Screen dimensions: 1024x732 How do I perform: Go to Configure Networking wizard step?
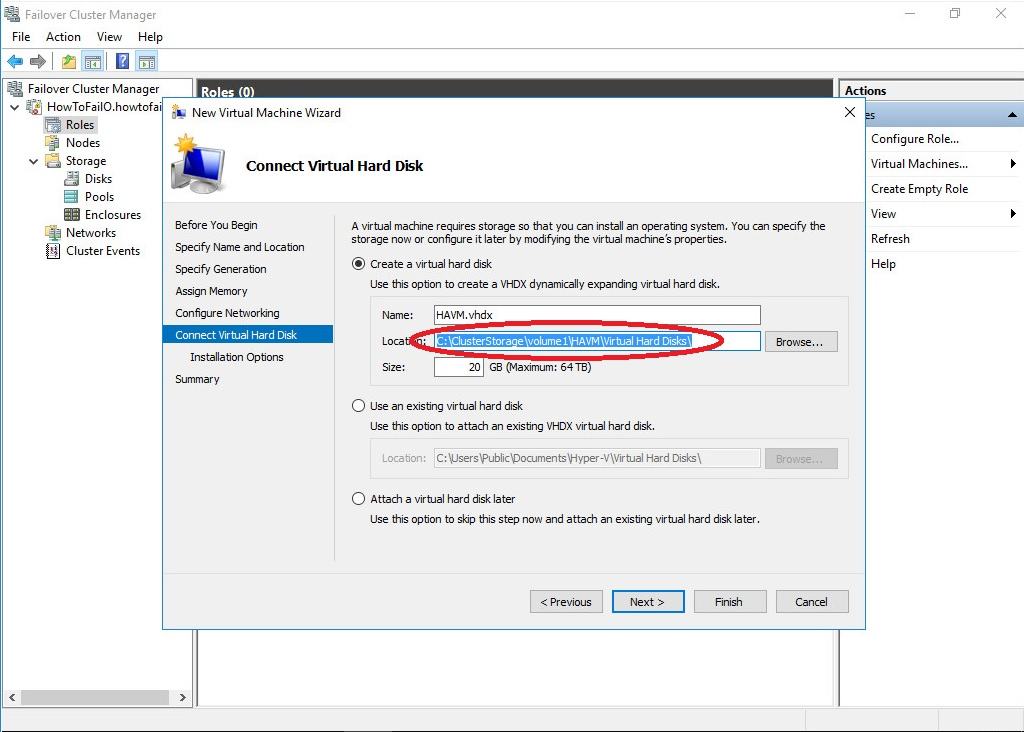227,313
